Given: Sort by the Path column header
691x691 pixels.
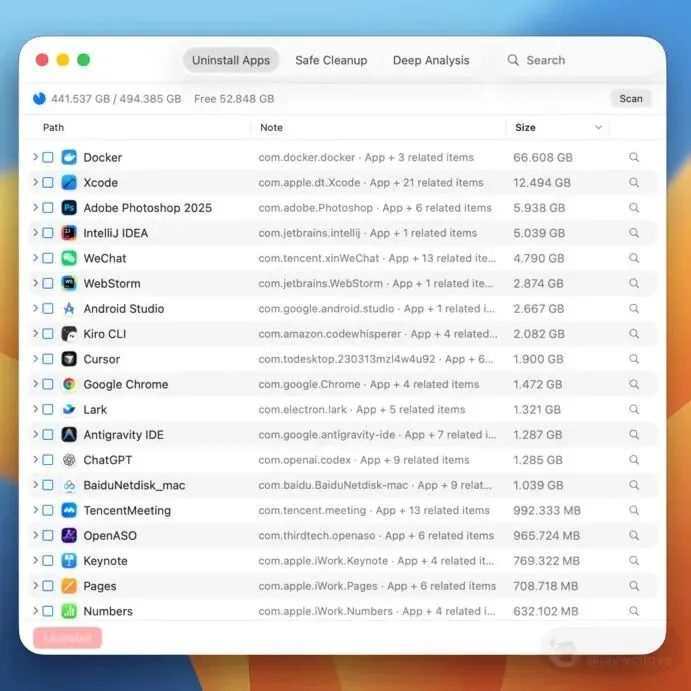Looking at the screenshot, I should pos(53,127).
